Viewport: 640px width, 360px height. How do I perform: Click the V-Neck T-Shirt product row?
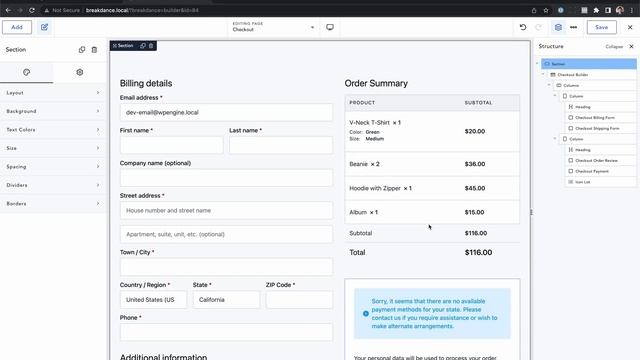pos(432,131)
